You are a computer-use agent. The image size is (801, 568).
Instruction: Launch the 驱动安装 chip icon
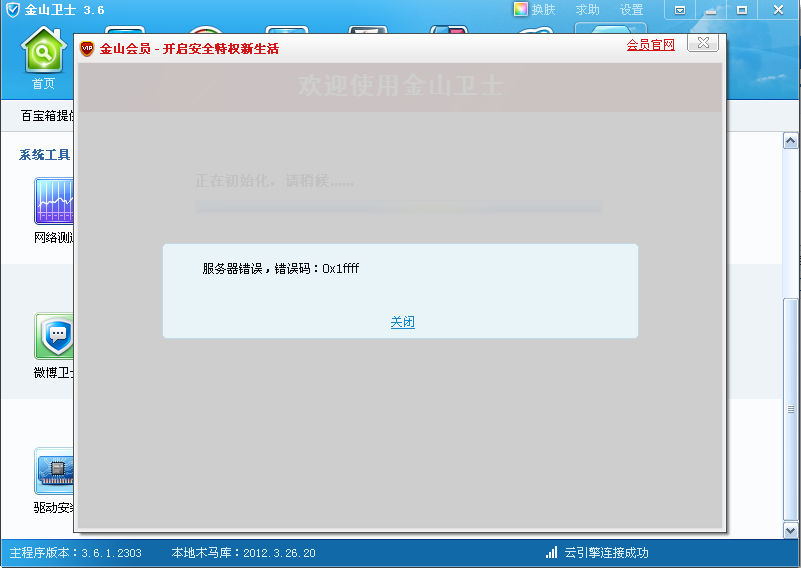[x=54, y=471]
